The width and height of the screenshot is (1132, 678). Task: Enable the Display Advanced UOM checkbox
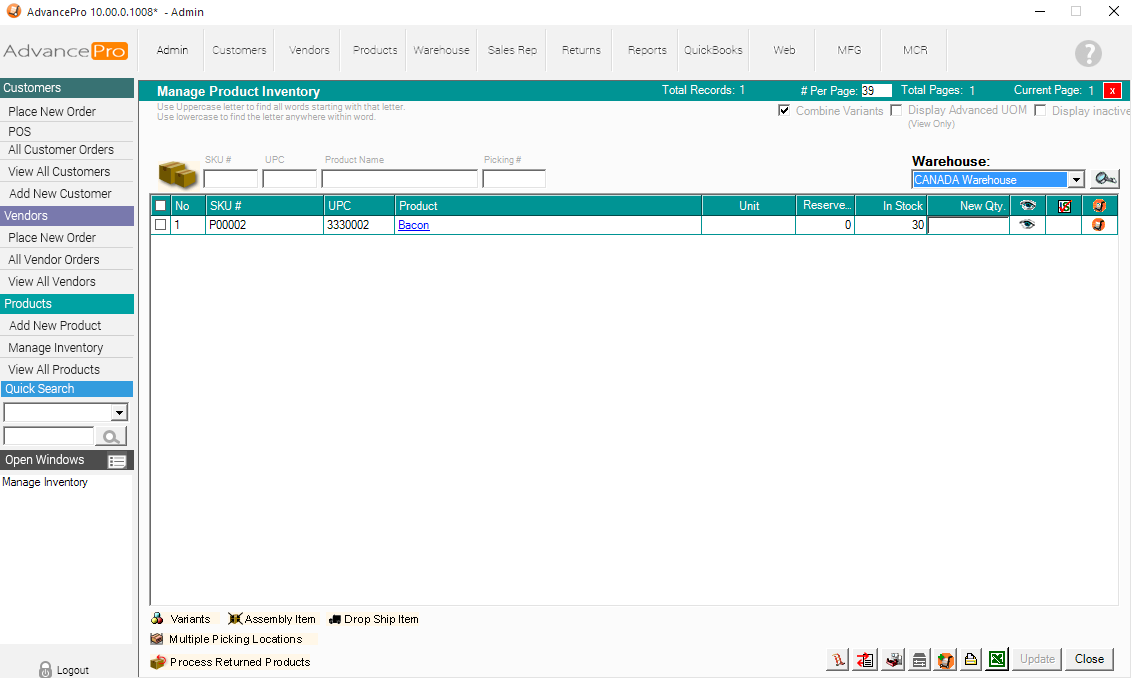point(896,111)
